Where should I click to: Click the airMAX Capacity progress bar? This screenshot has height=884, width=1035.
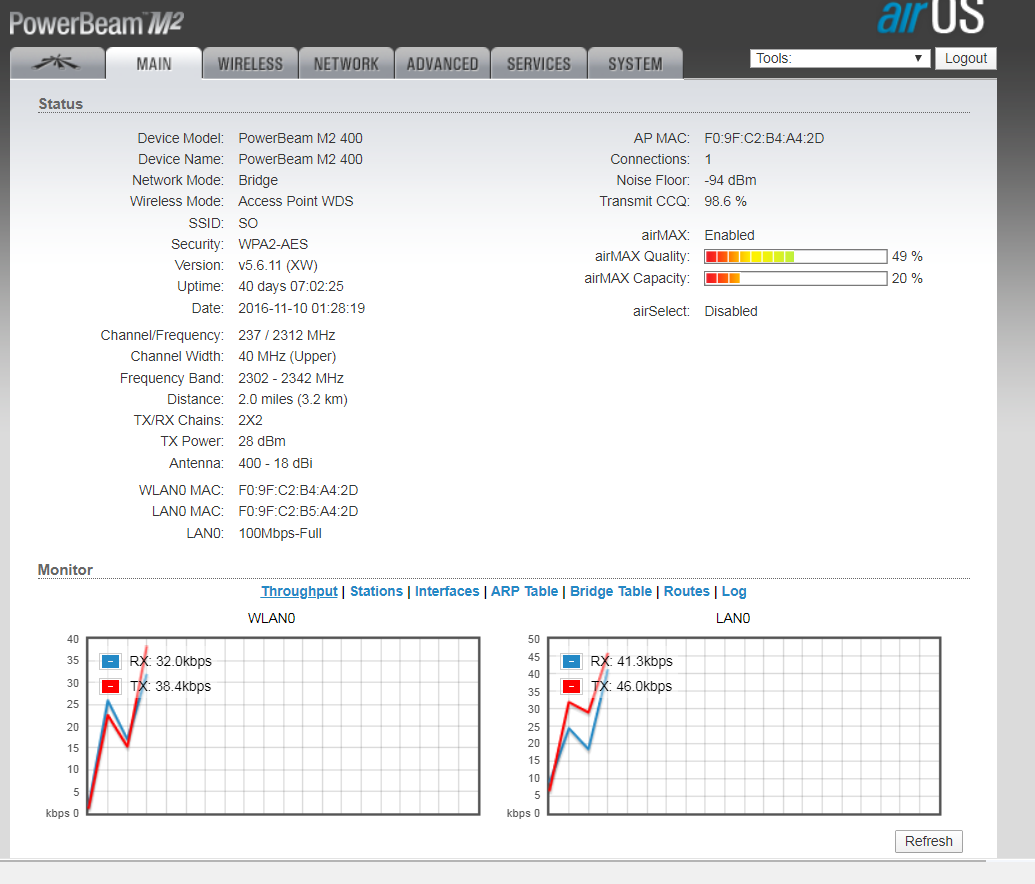[795, 278]
